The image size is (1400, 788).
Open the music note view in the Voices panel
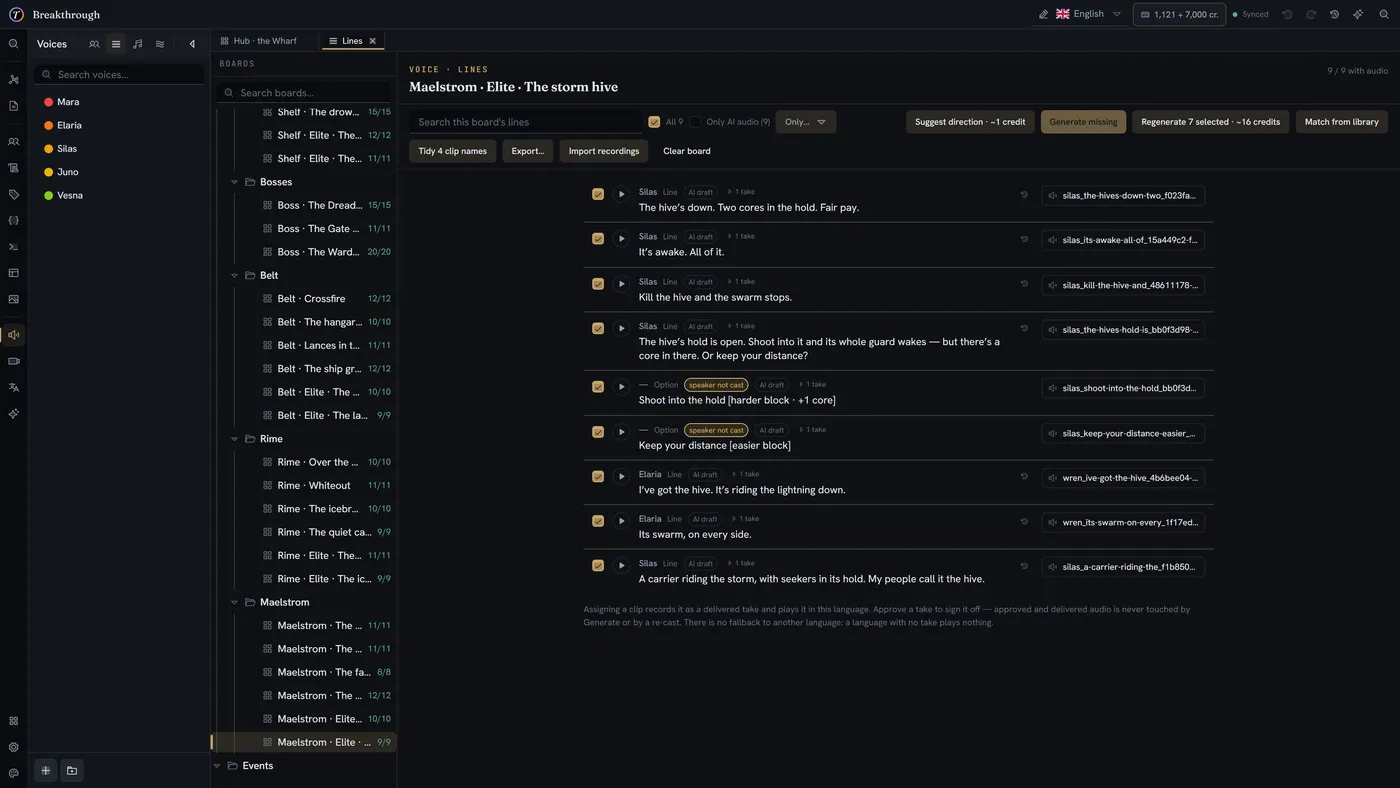tap(138, 44)
